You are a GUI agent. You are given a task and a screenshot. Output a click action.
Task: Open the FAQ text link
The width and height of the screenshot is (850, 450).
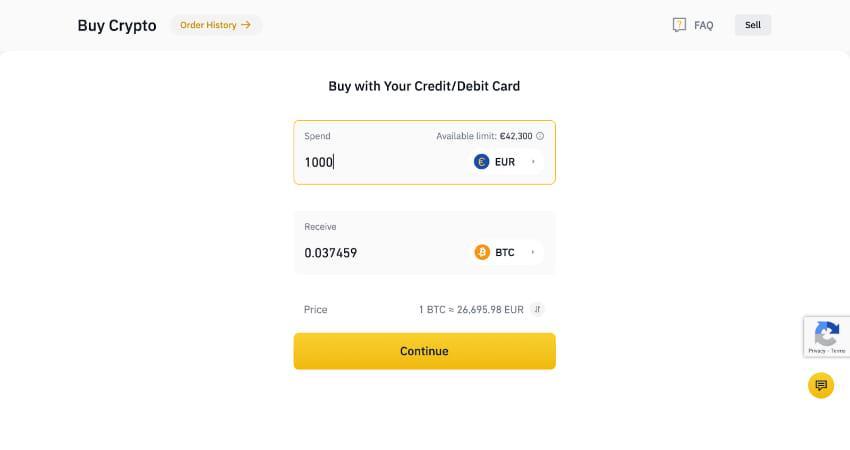[704, 26]
